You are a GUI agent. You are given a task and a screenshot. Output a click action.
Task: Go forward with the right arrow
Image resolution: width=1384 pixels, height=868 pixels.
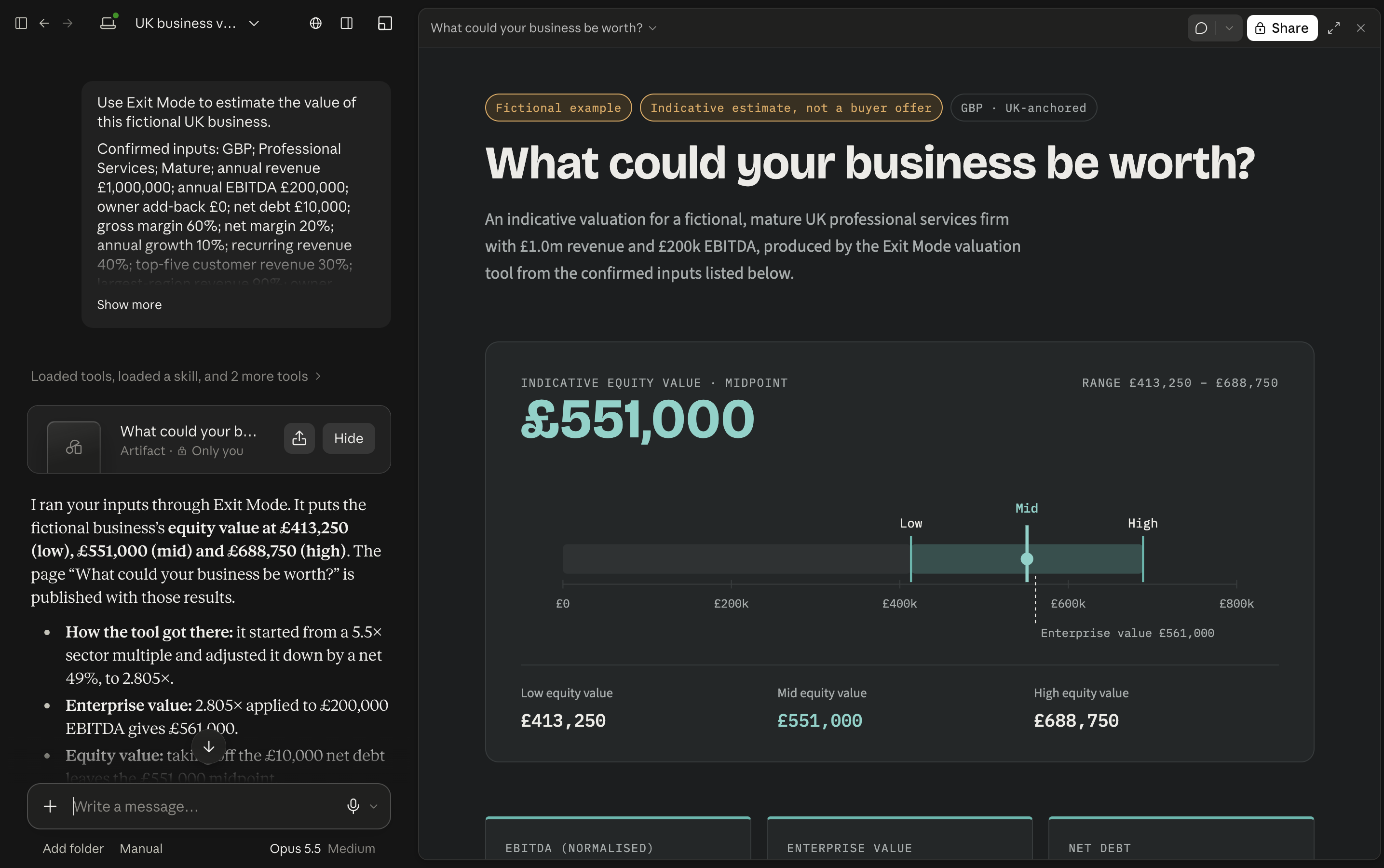68,23
